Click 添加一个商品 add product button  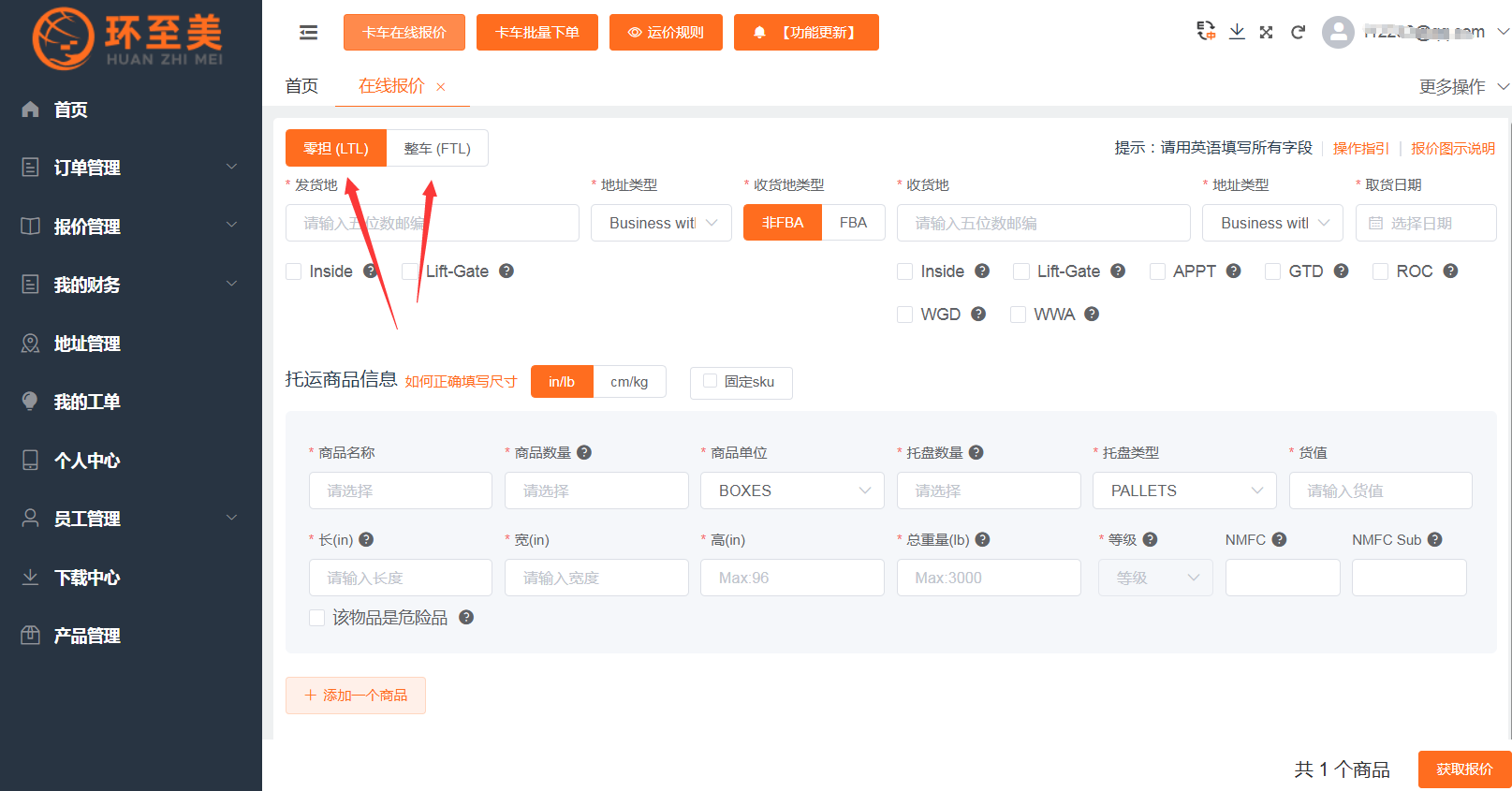coord(356,696)
